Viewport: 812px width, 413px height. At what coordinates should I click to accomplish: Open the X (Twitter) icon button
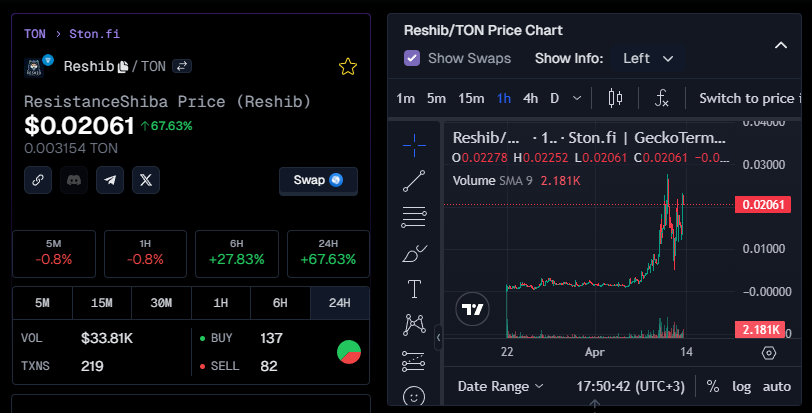click(146, 180)
